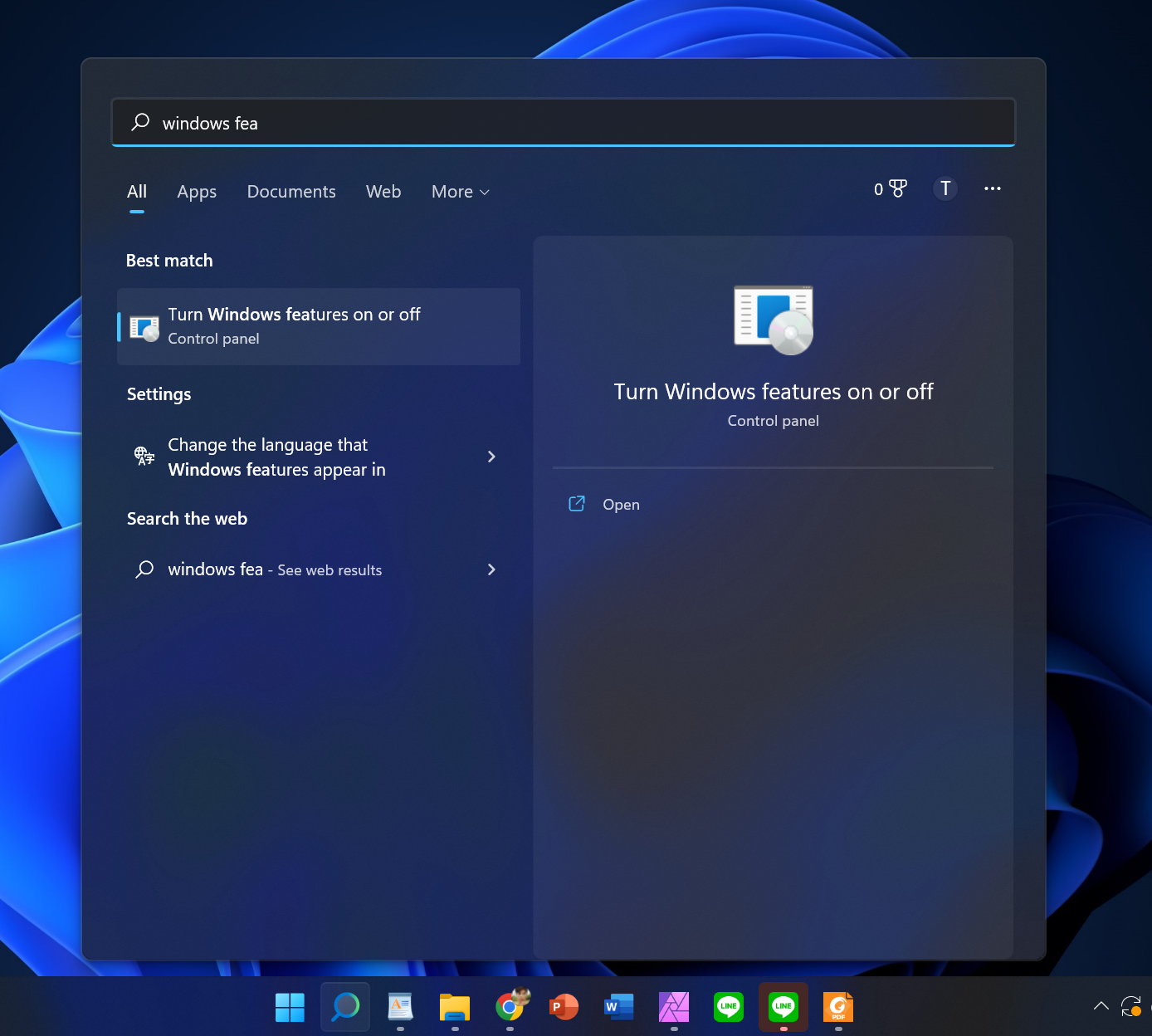Click the Open external-link icon

577,504
